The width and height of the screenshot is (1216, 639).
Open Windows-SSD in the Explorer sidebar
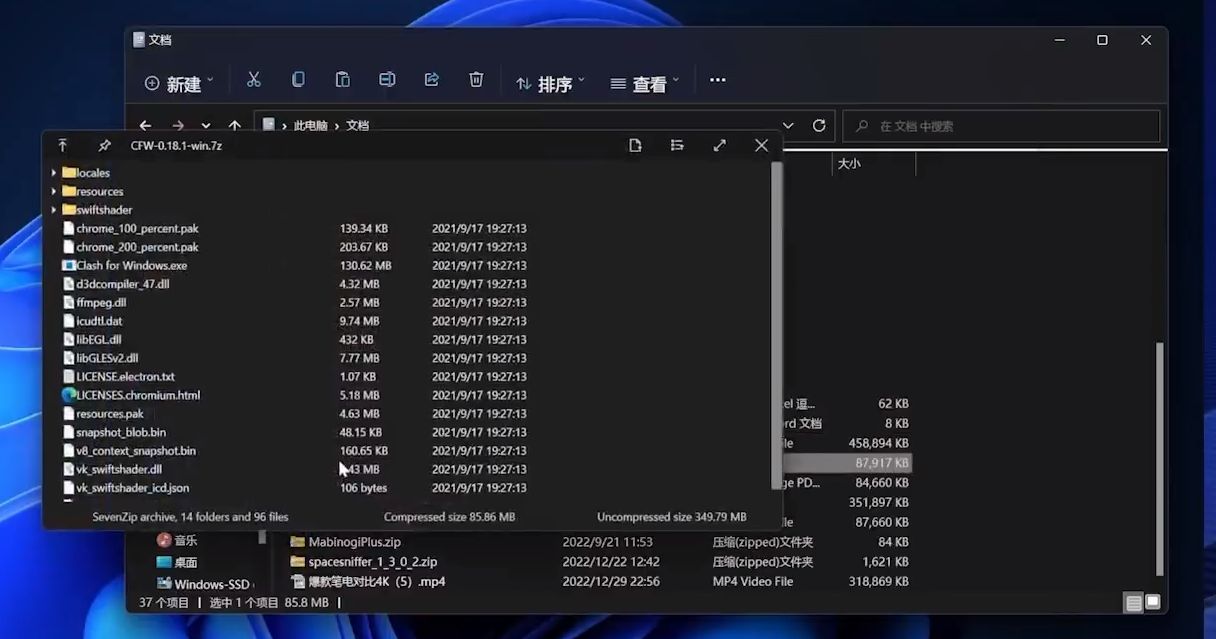205,584
